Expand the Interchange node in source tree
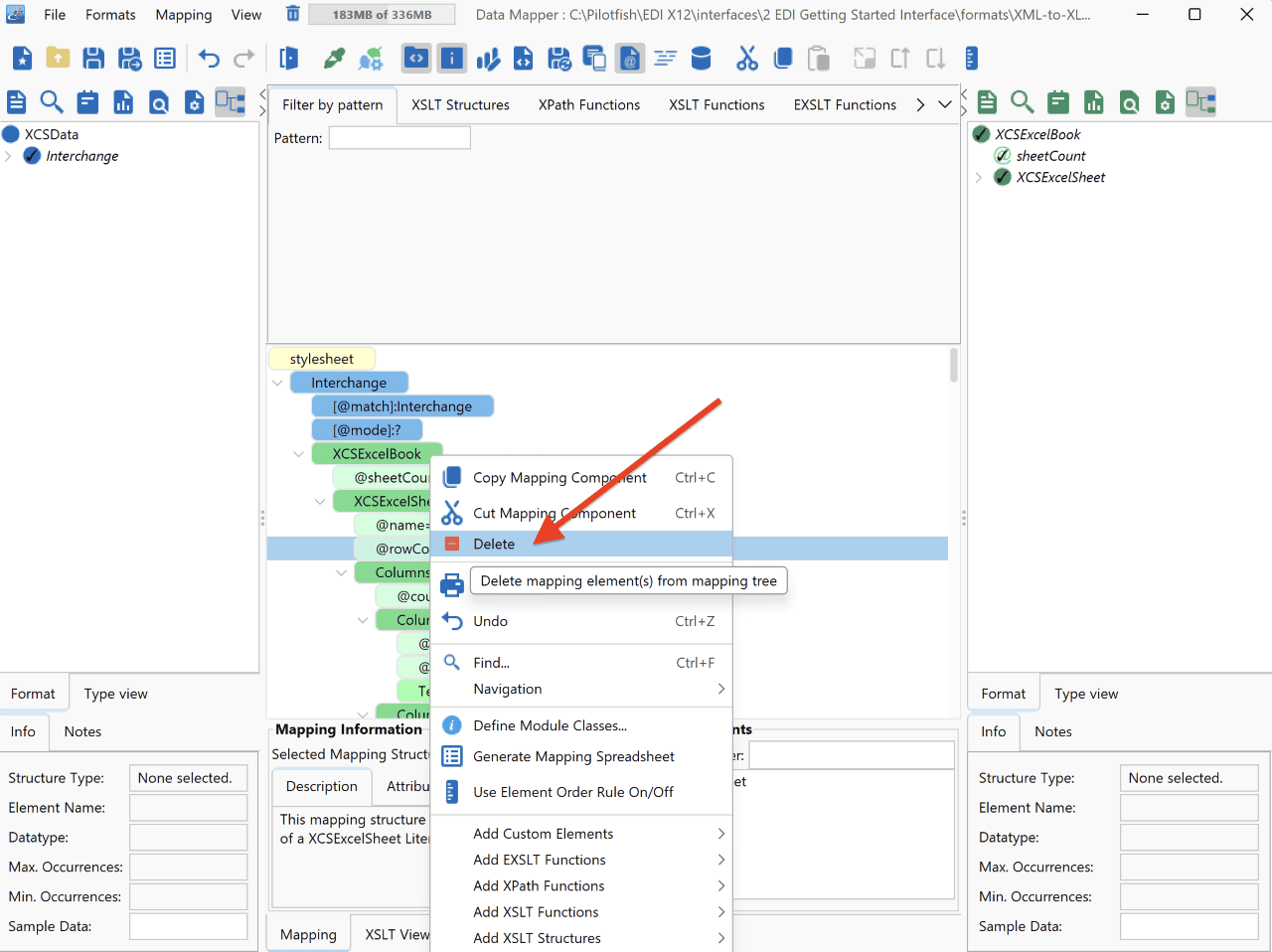1272x952 pixels. (x=8, y=156)
